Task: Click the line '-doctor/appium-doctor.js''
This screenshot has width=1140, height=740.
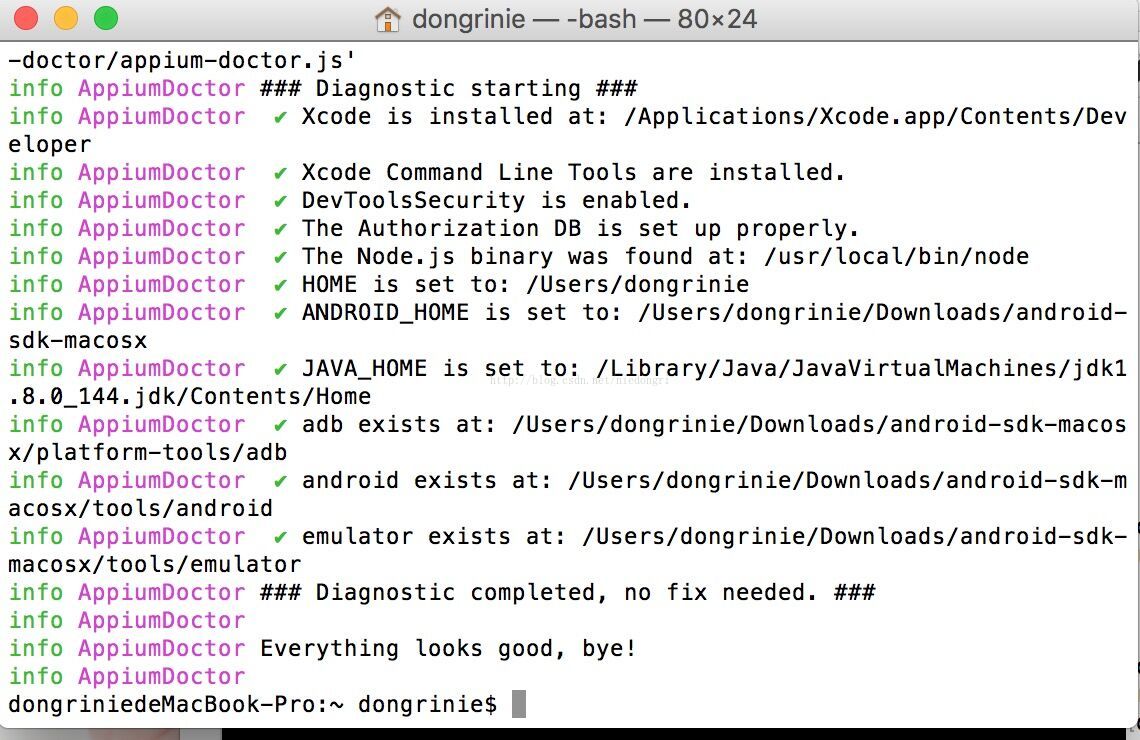Action: 181,60
